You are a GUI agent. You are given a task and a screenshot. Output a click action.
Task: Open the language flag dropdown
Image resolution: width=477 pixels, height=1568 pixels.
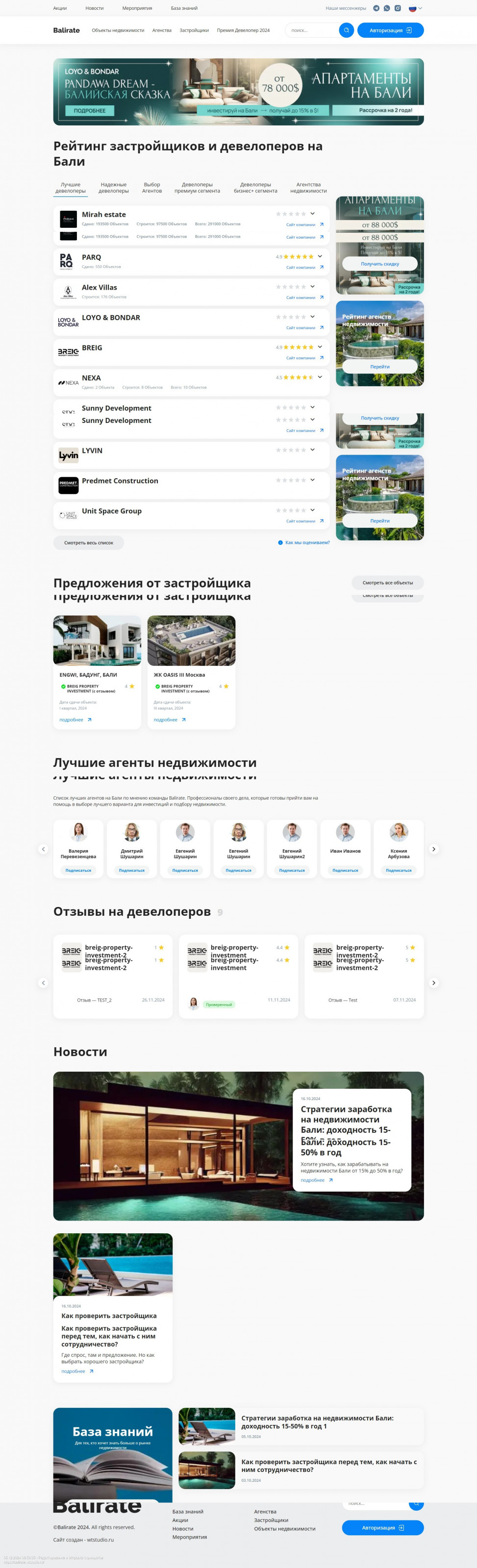pos(415,8)
